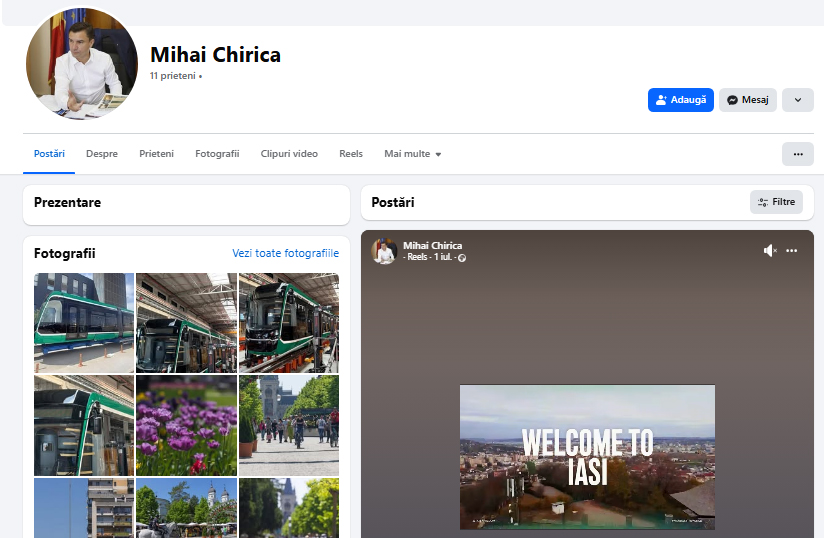
Task: Open the profile three-dots options menu
Action: 798,154
